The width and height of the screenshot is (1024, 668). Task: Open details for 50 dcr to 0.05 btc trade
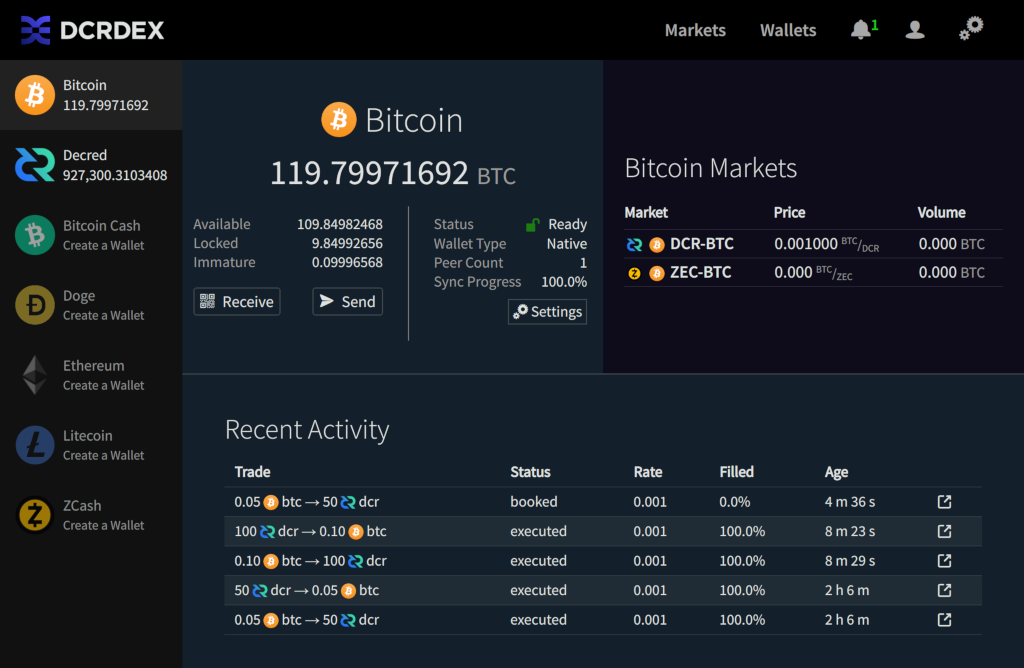point(944,590)
